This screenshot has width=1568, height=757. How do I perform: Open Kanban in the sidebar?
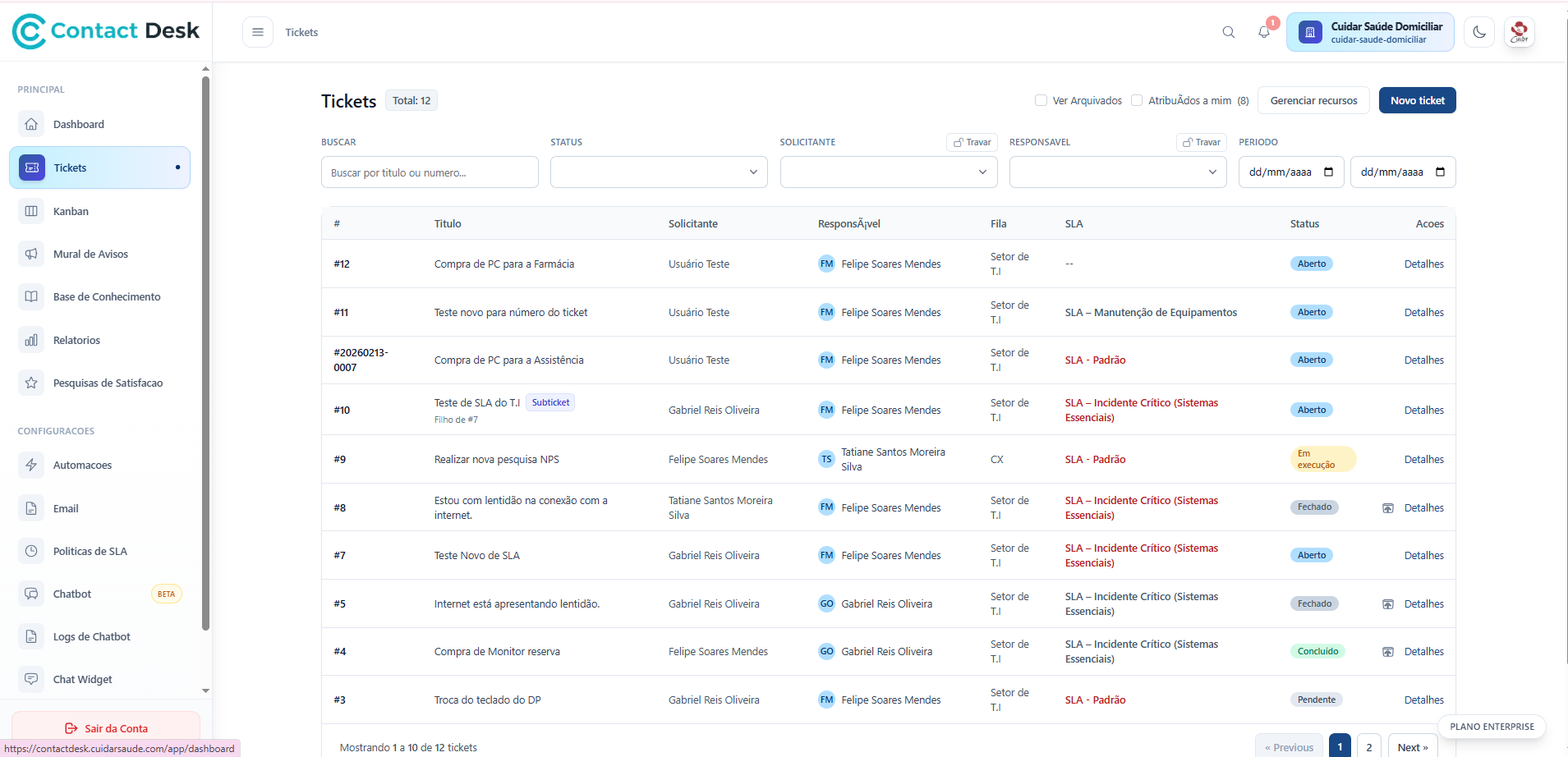coord(71,211)
